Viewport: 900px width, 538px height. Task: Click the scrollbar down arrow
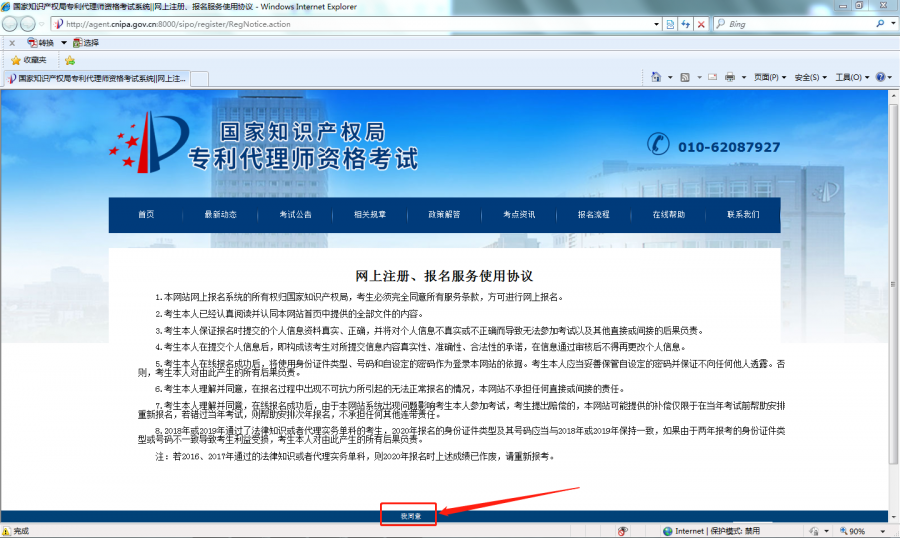click(x=893, y=516)
